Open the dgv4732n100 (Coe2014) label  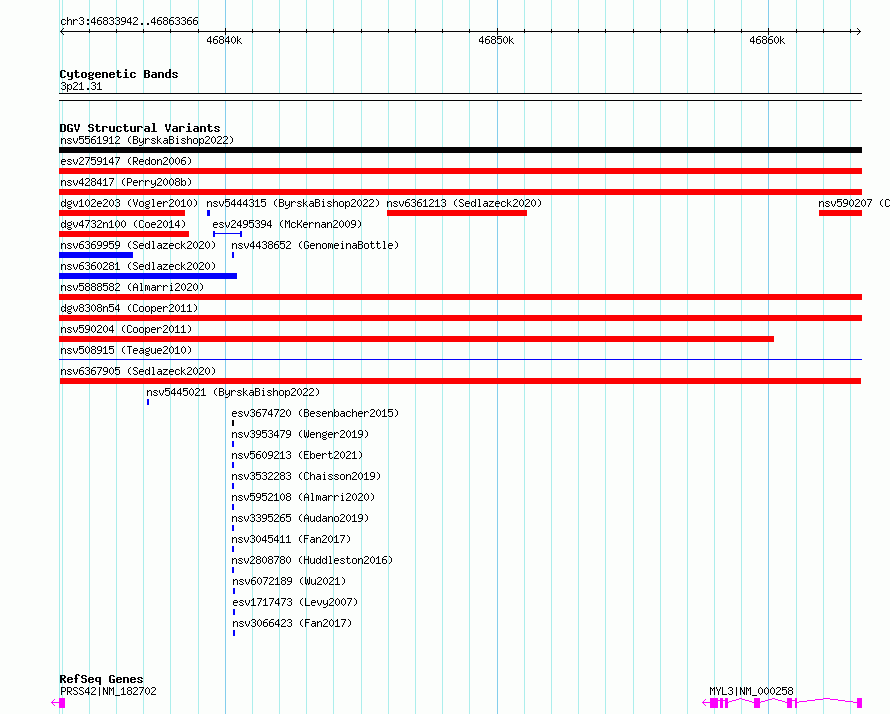(x=123, y=224)
